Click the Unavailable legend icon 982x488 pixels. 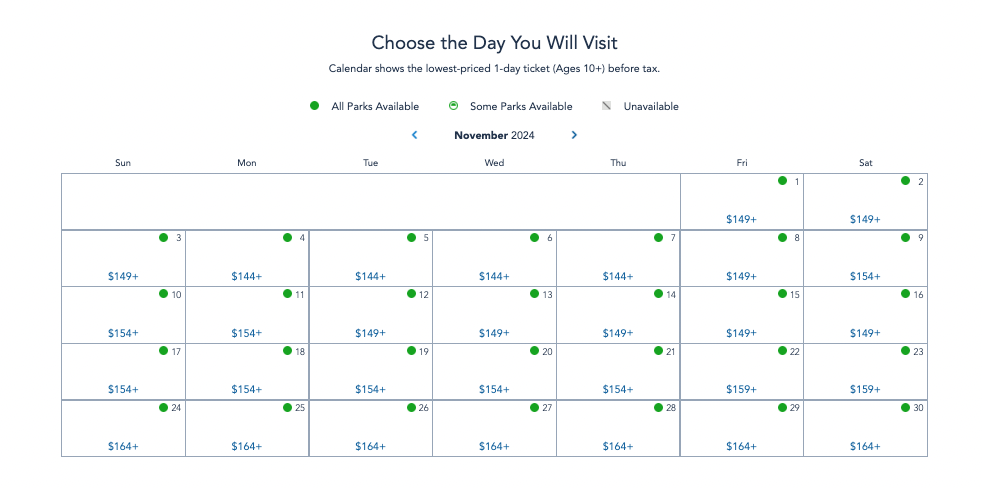[x=606, y=106]
